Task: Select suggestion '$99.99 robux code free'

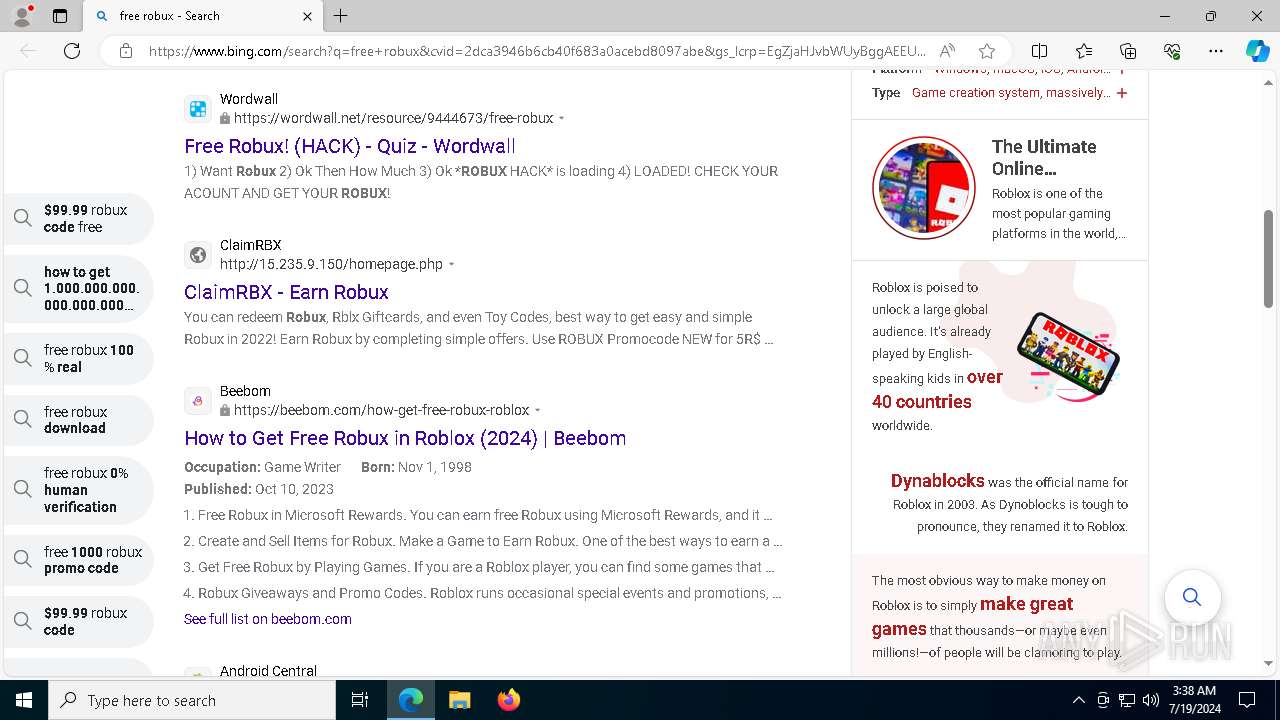Action: pyautogui.click(x=79, y=218)
